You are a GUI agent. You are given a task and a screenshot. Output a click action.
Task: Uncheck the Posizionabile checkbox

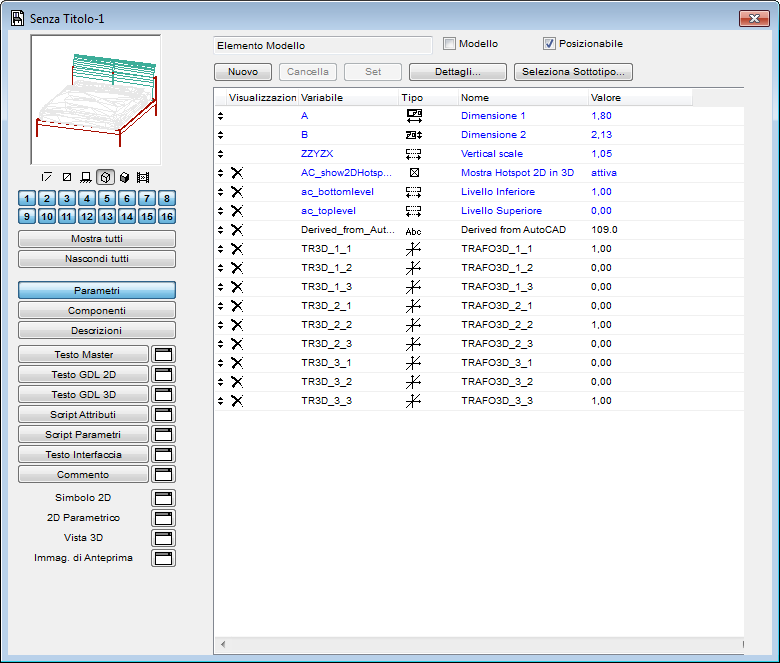(x=549, y=44)
